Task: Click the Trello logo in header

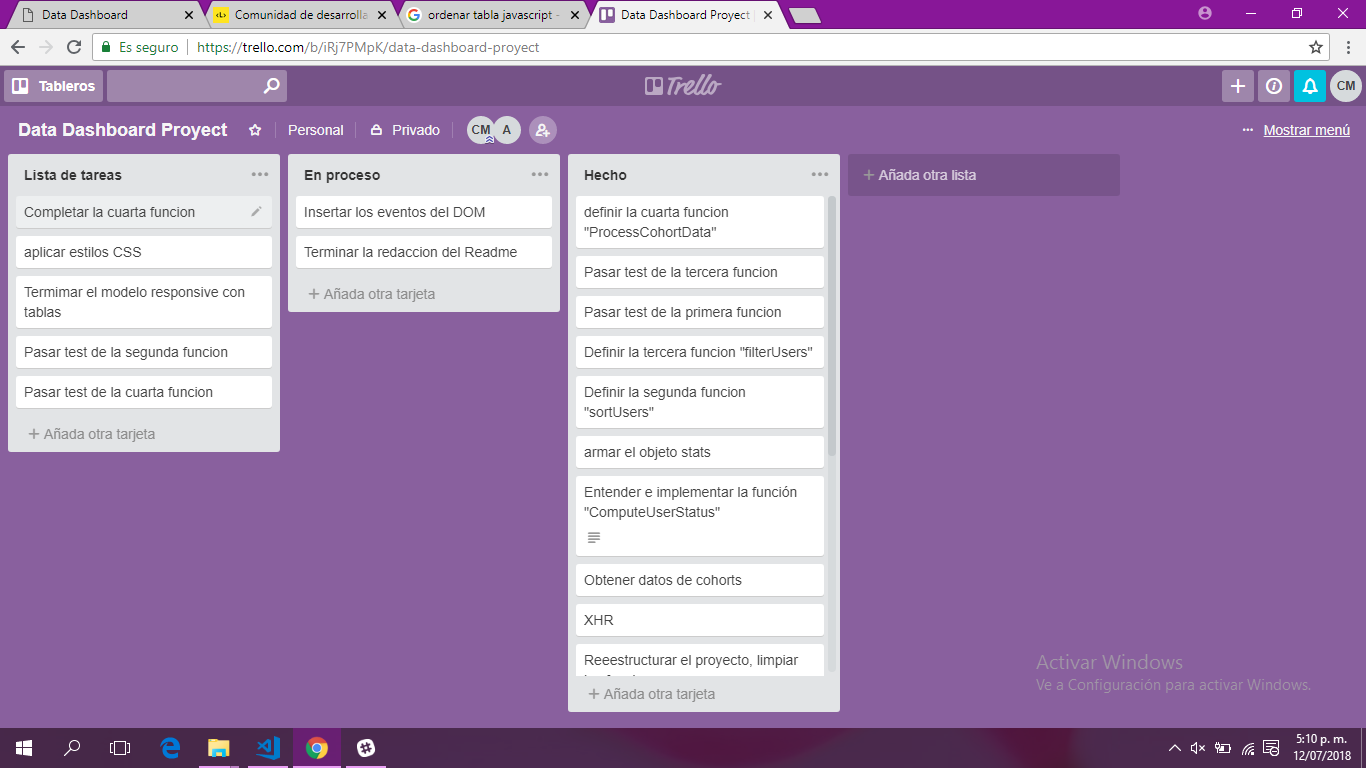Action: click(683, 86)
